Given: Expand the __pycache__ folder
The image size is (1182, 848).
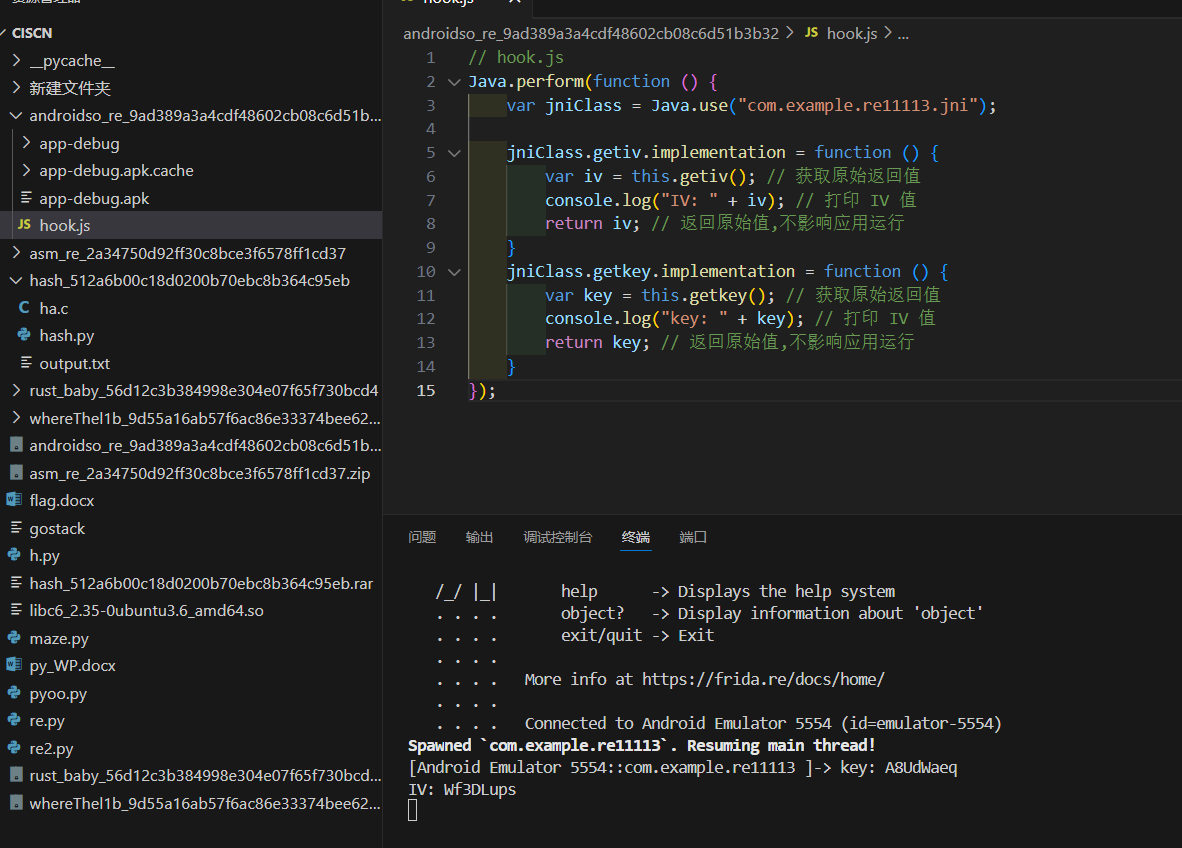Looking at the screenshot, I should [16, 60].
